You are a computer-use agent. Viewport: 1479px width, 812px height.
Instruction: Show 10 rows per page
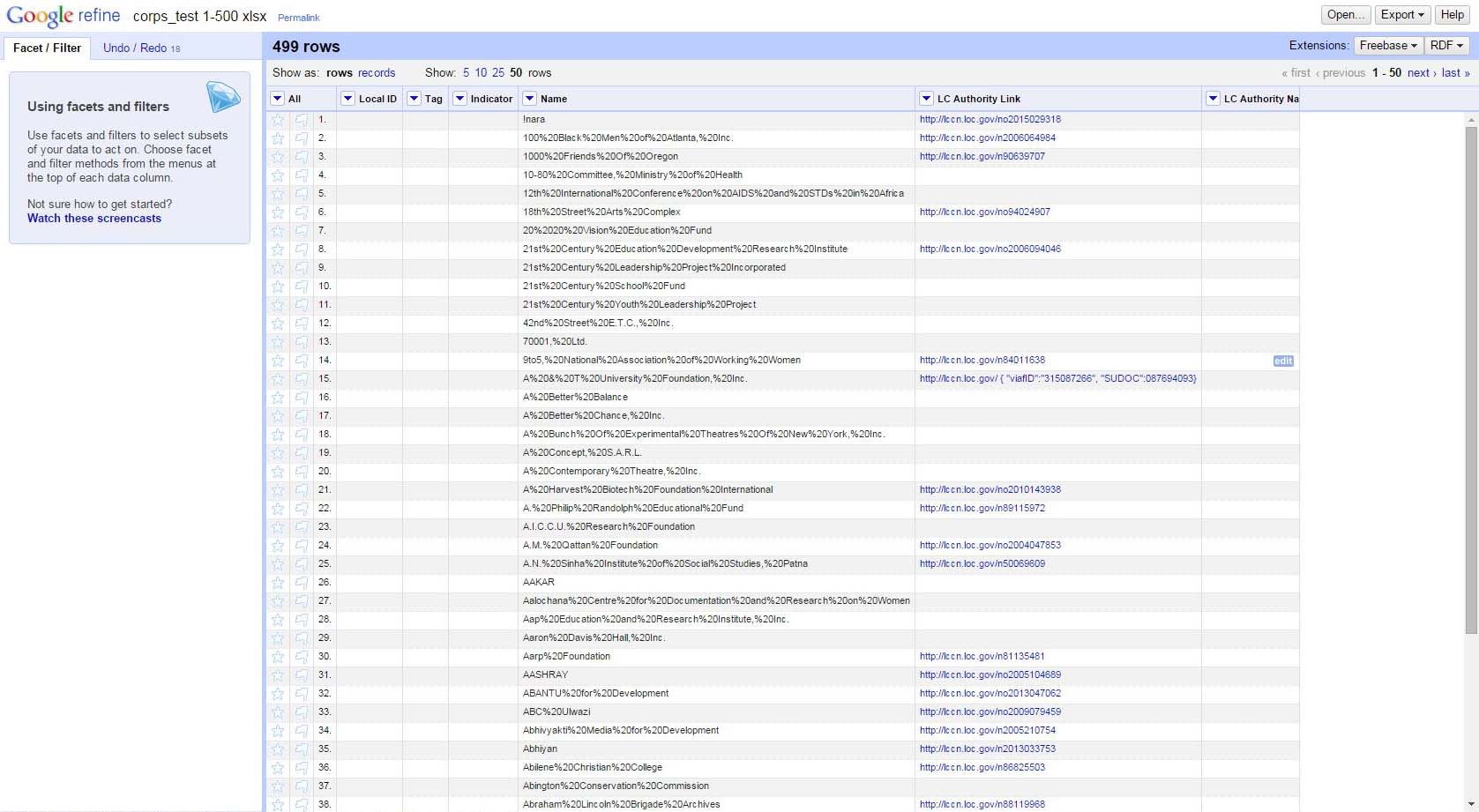[x=481, y=73]
